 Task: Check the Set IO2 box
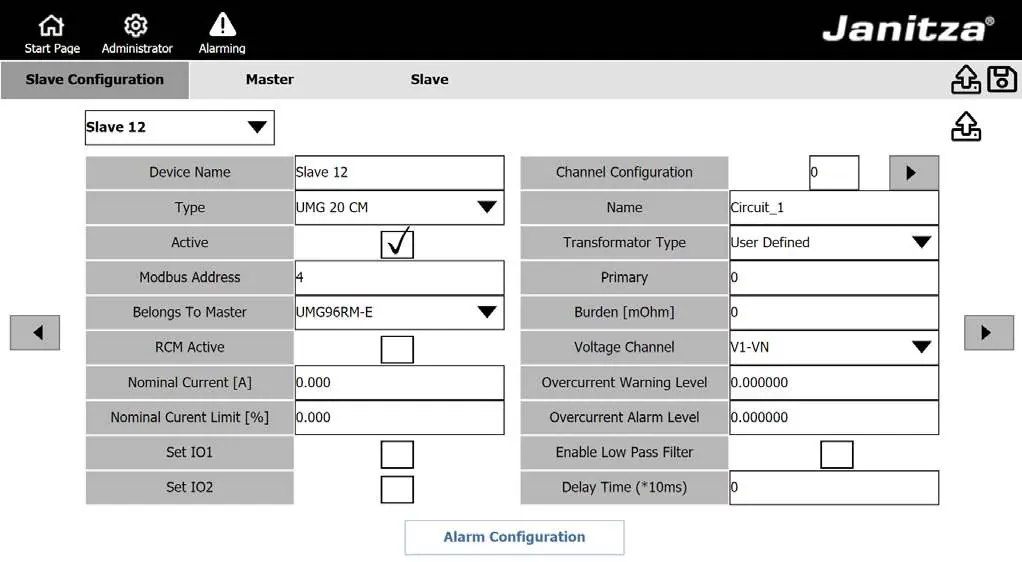(x=397, y=490)
